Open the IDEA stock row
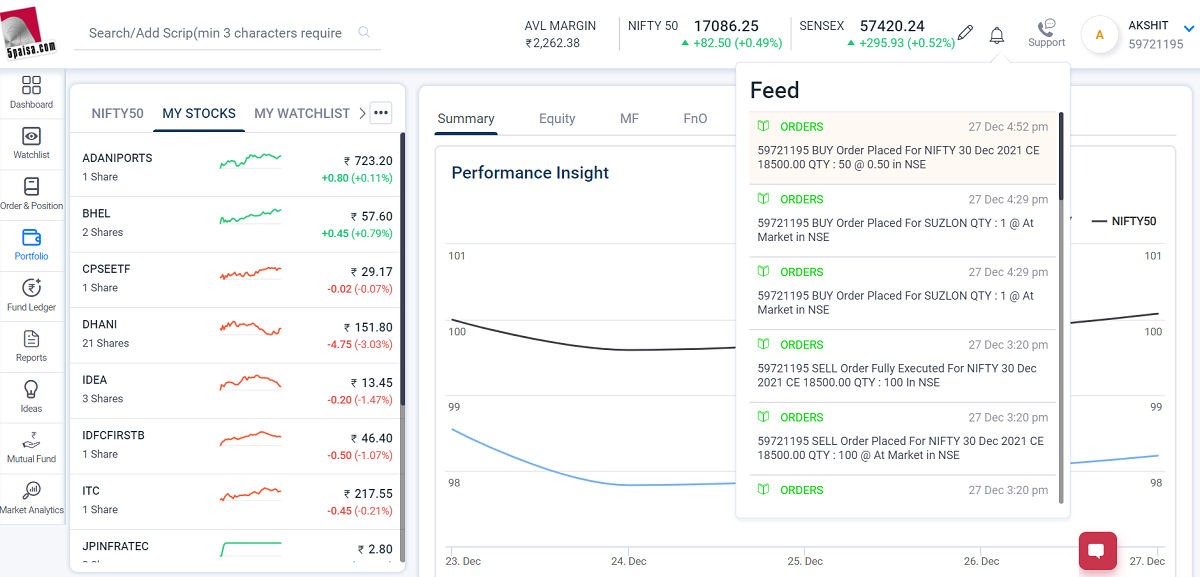This screenshot has height=577, width=1200. click(x=236, y=391)
